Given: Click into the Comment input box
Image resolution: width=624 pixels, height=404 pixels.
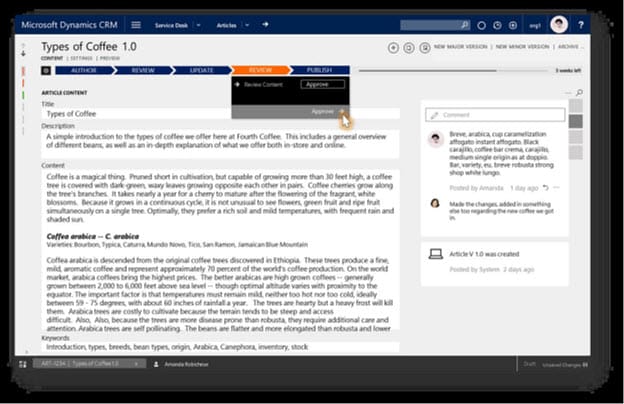Looking at the screenshot, I should (495, 115).
